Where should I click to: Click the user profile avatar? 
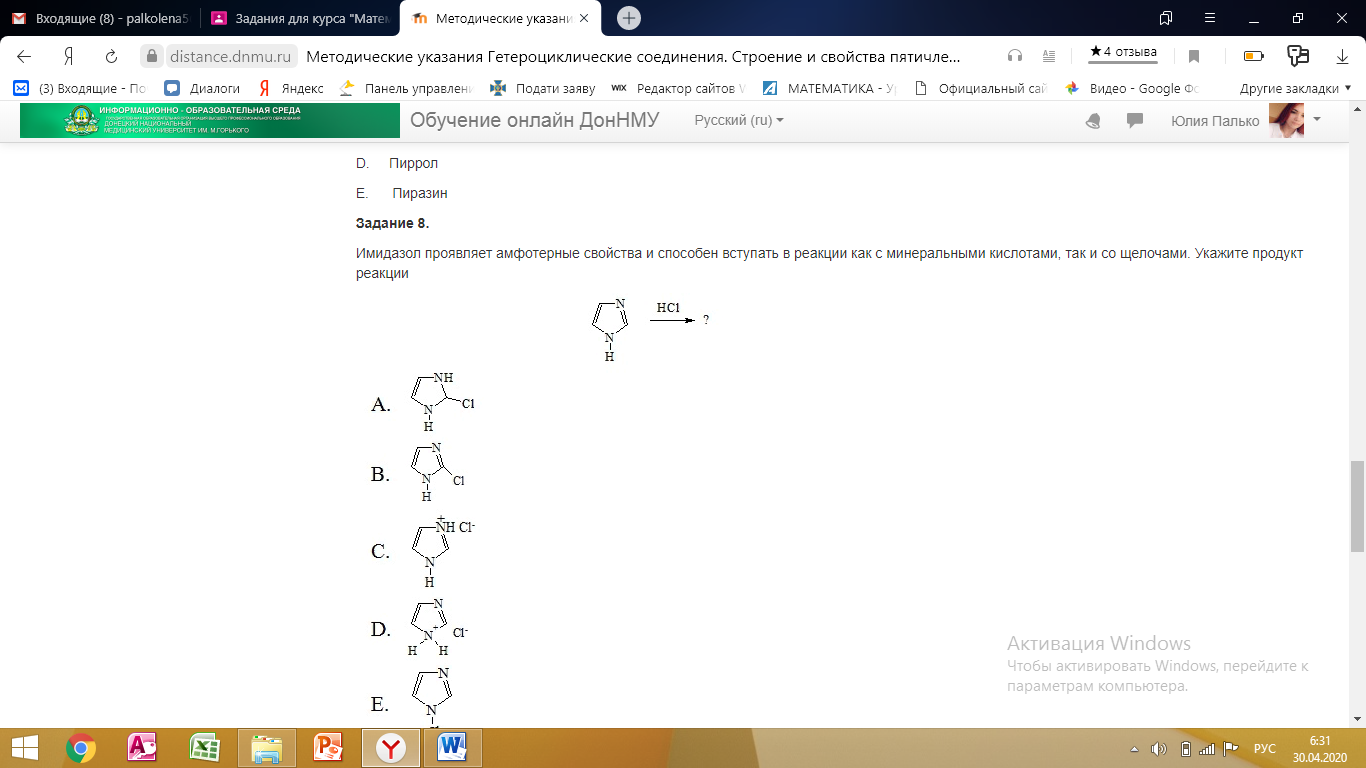(x=1286, y=120)
